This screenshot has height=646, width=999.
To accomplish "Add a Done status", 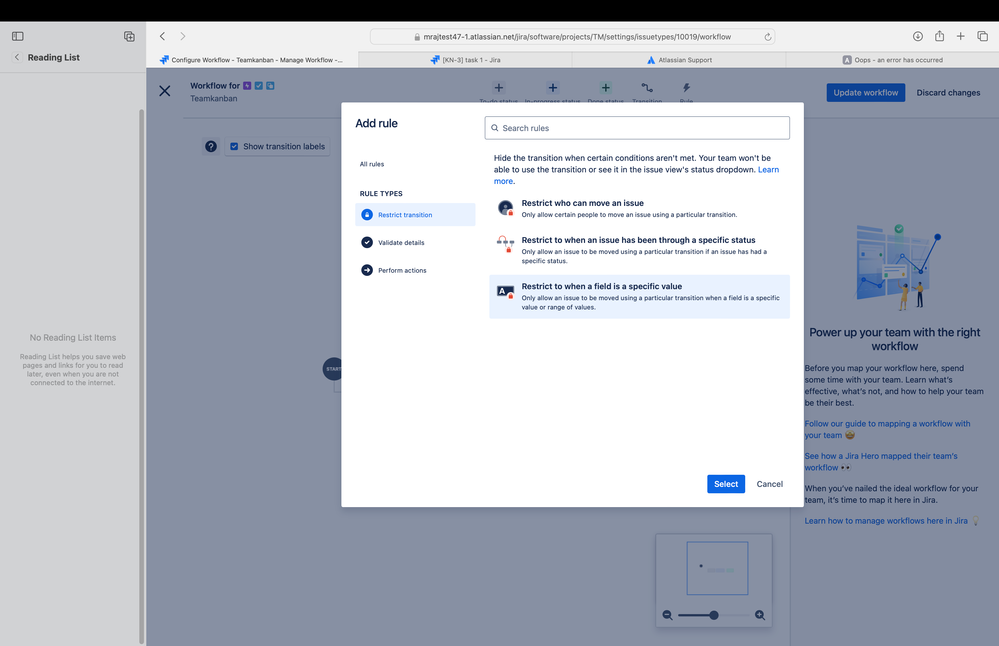I will (605, 89).
